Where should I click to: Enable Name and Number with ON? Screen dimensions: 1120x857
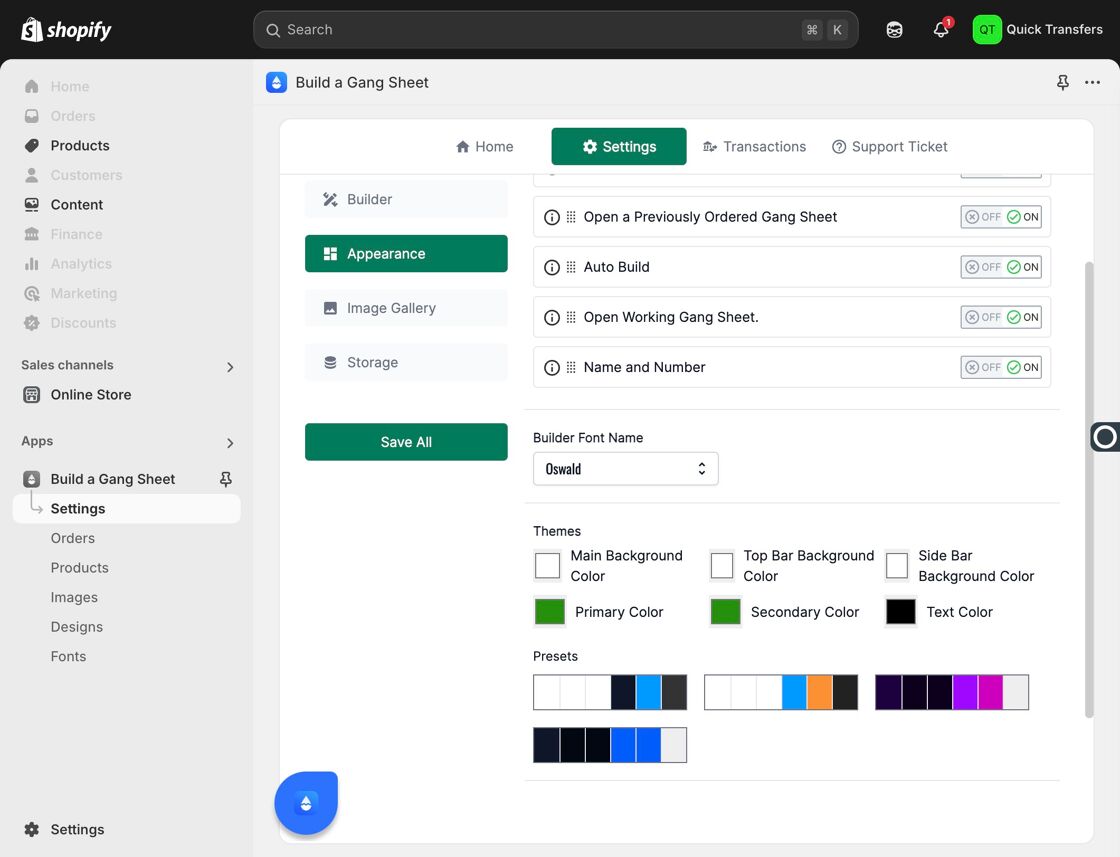(x=1023, y=367)
